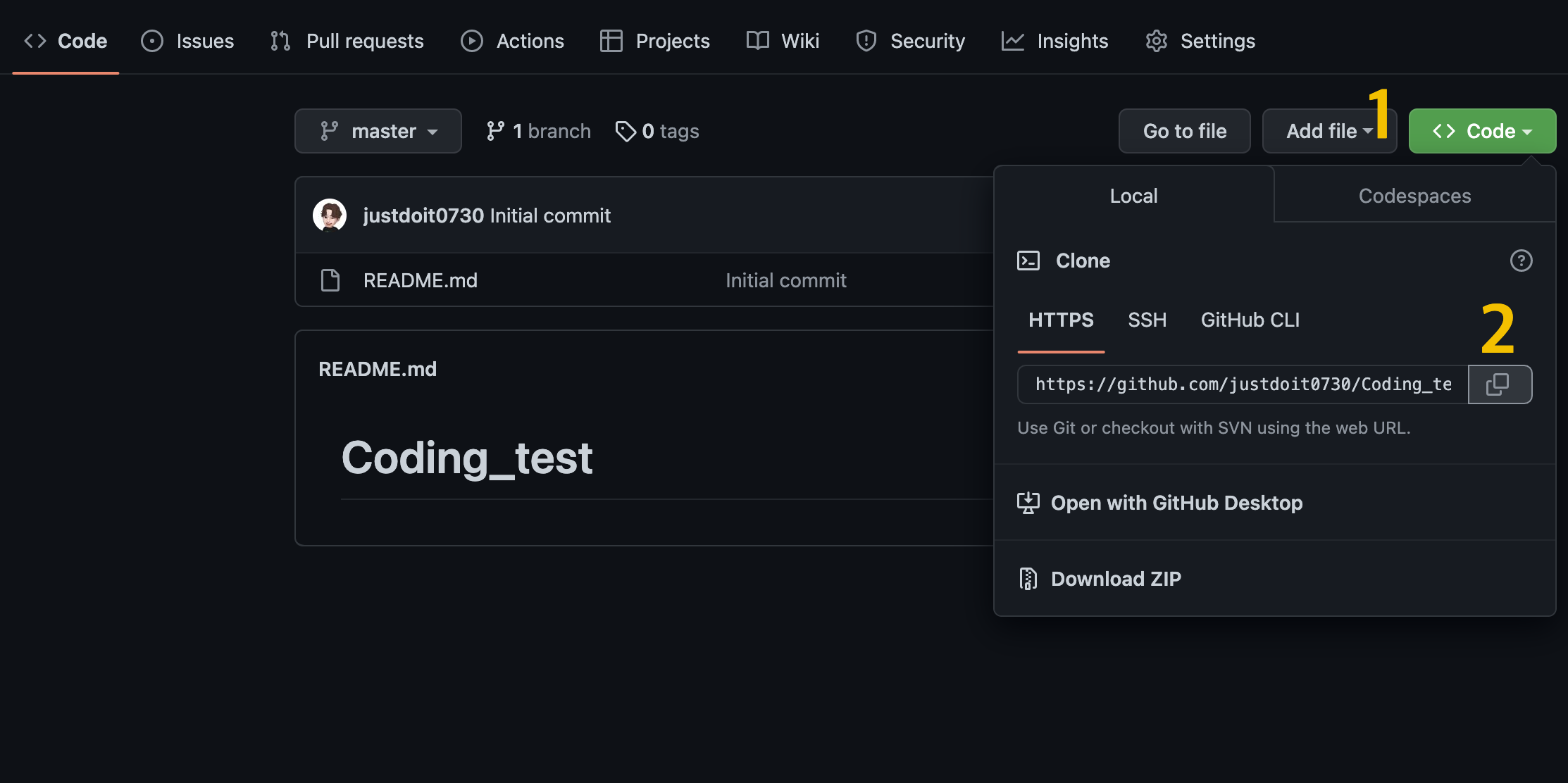The height and width of the screenshot is (783, 1568).
Task: Open Initial commit link in README.md row
Action: tap(786, 280)
